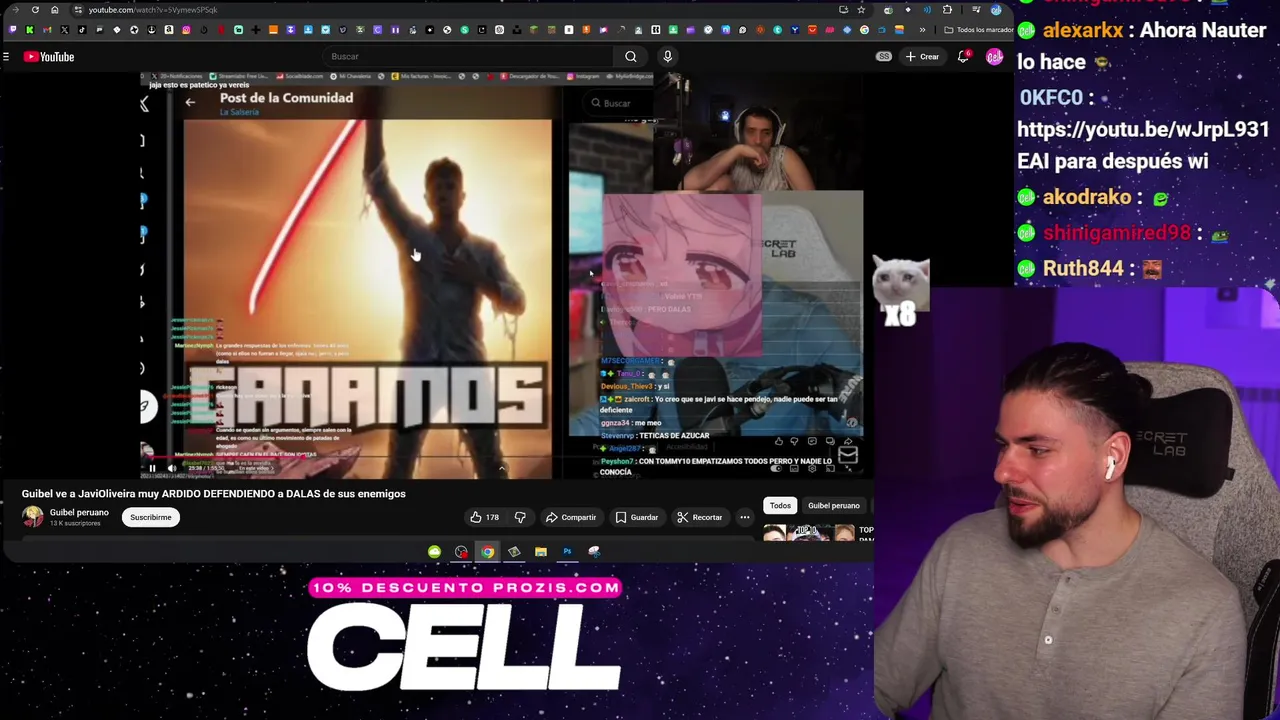Dislike the video with thumbs down
This screenshot has width=1280, height=720.
(520, 517)
